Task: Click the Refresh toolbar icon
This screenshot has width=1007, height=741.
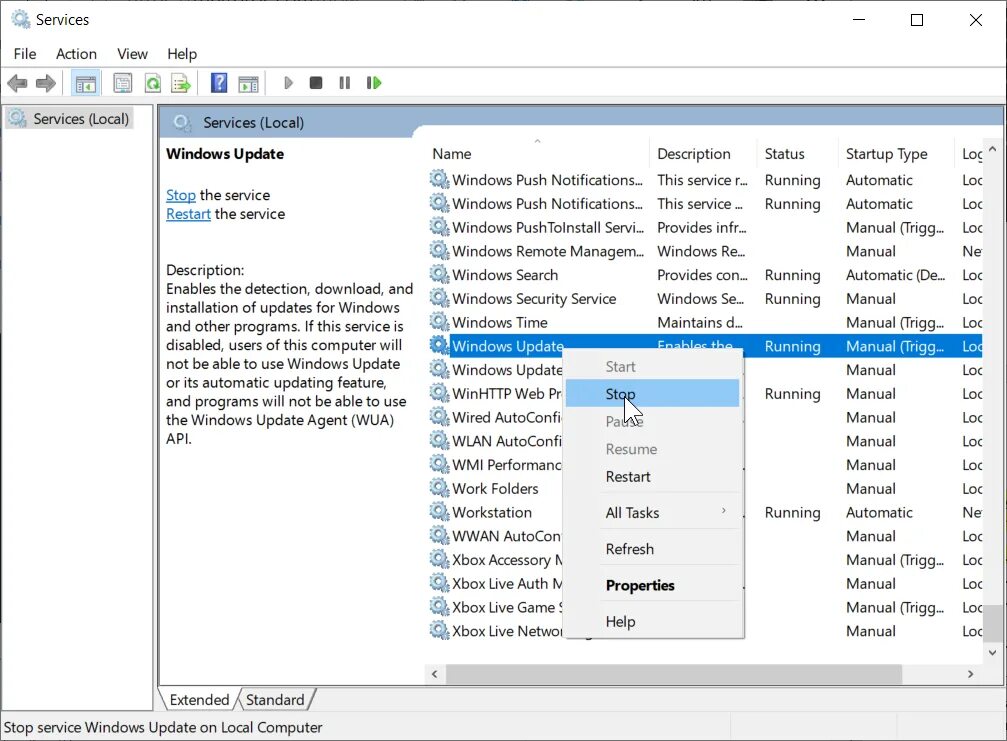Action: [x=153, y=83]
